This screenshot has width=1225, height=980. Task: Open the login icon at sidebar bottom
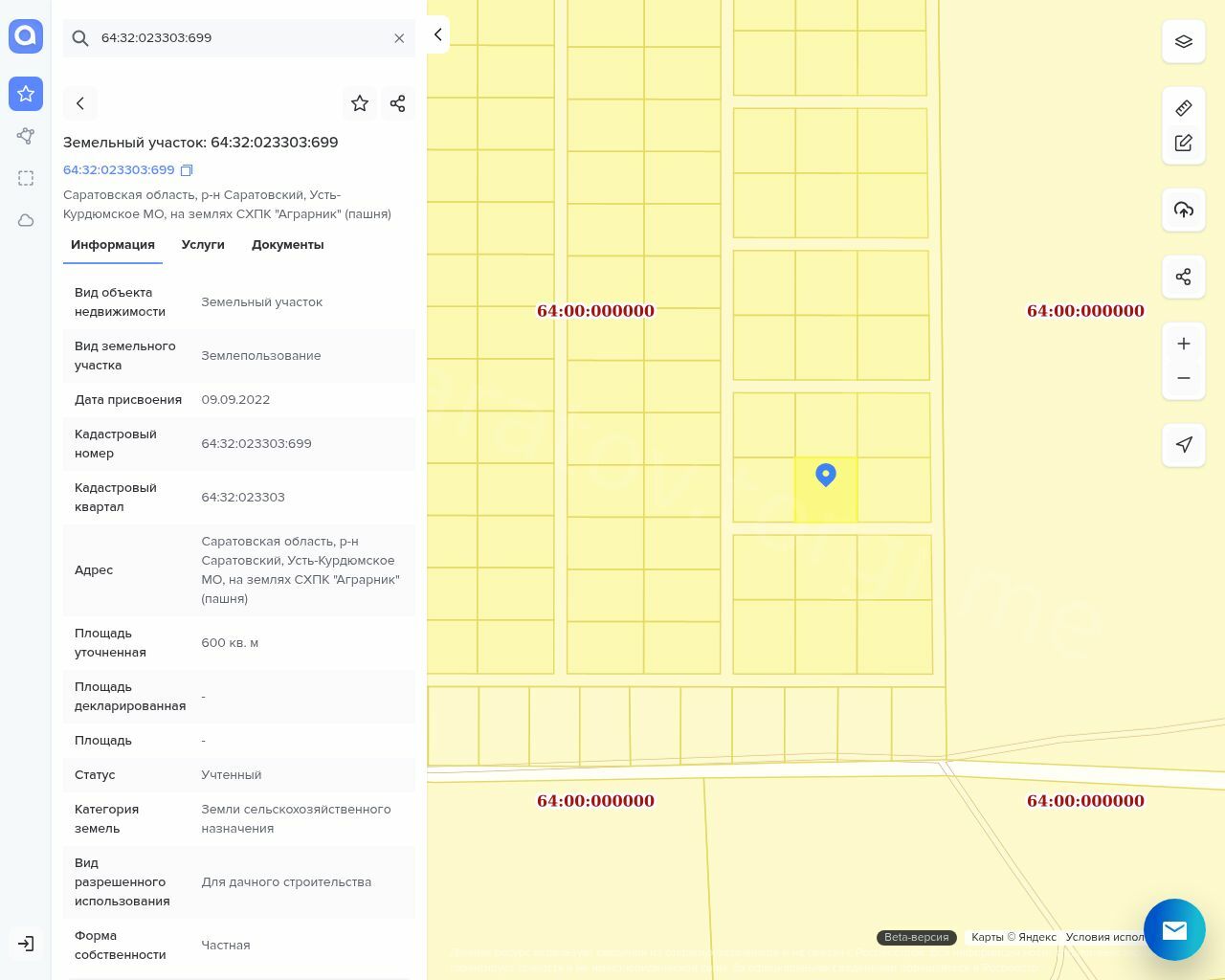(26, 944)
